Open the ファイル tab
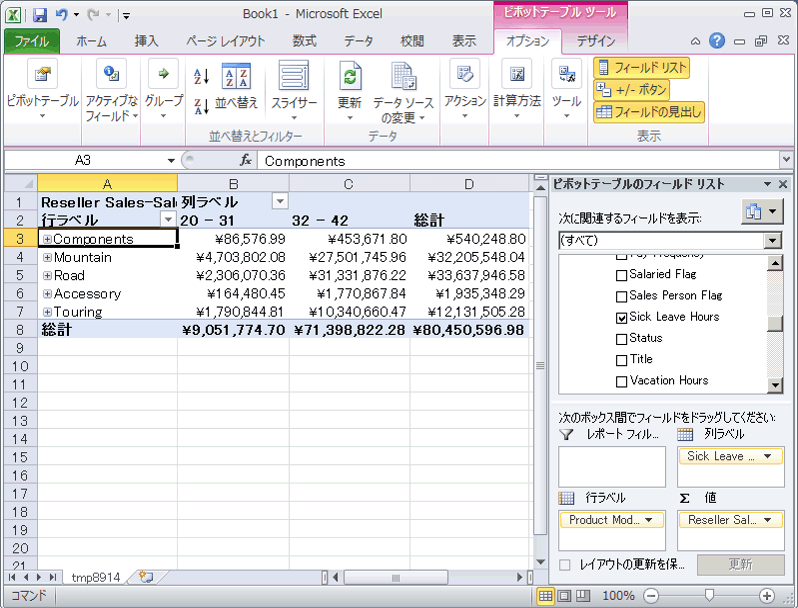Image resolution: width=798 pixels, height=608 pixels. point(32,41)
